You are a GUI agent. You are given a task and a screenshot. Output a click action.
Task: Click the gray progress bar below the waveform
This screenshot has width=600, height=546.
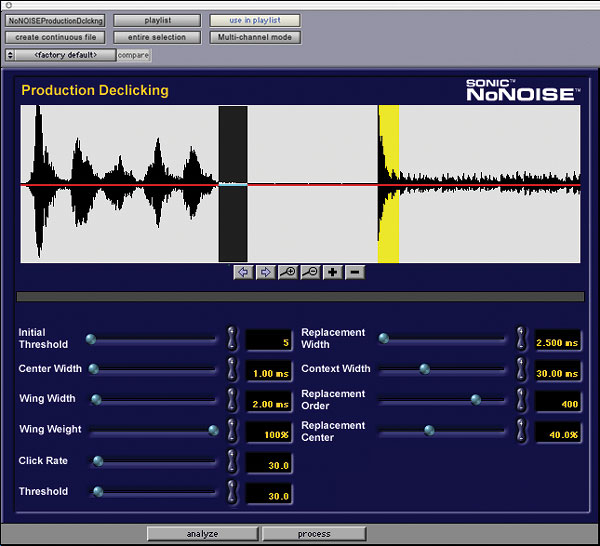300,297
